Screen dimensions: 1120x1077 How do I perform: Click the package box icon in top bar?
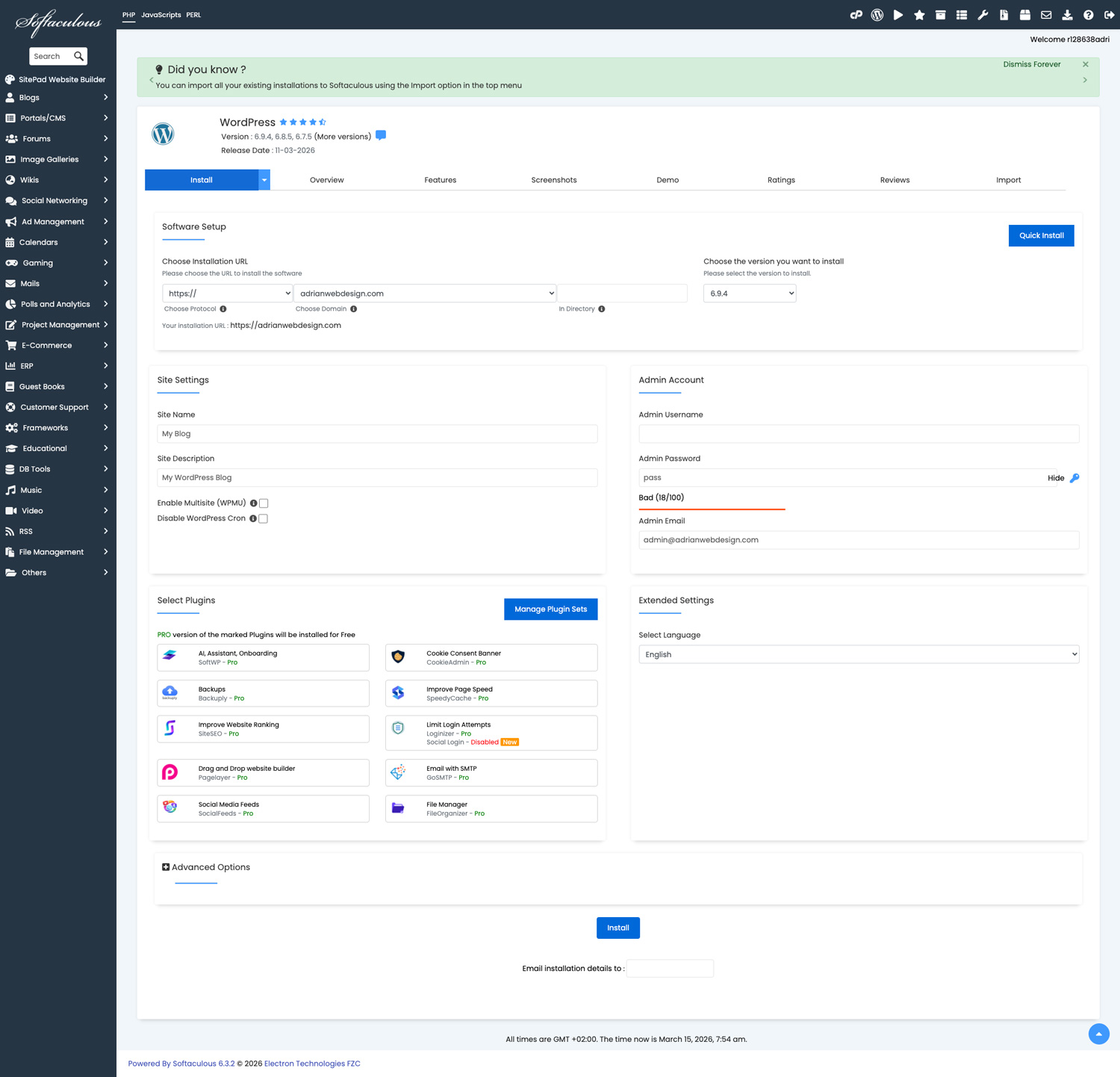(x=1025, y=15)
